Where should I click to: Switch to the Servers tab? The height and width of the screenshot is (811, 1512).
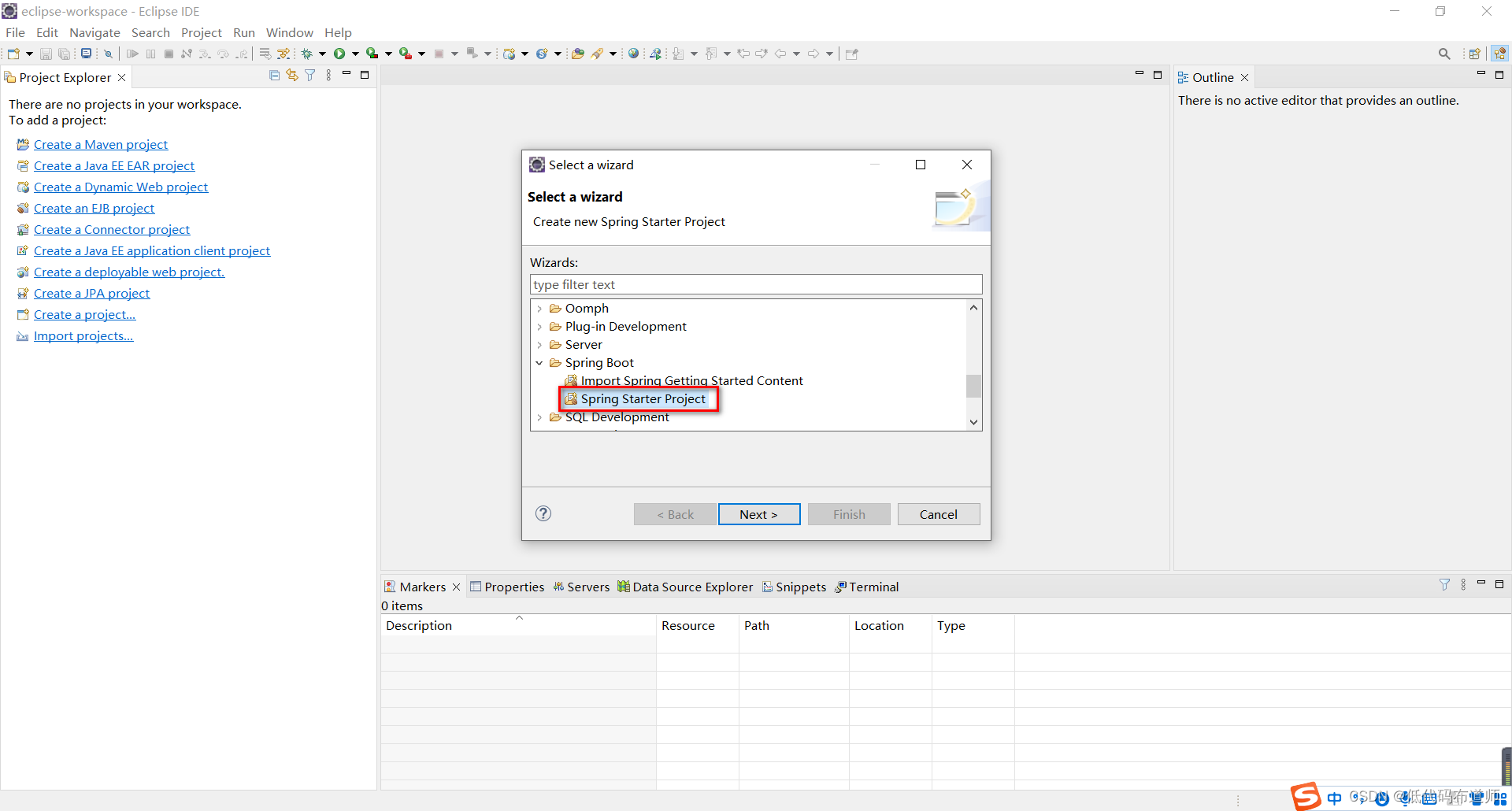(x=581, y=587)
